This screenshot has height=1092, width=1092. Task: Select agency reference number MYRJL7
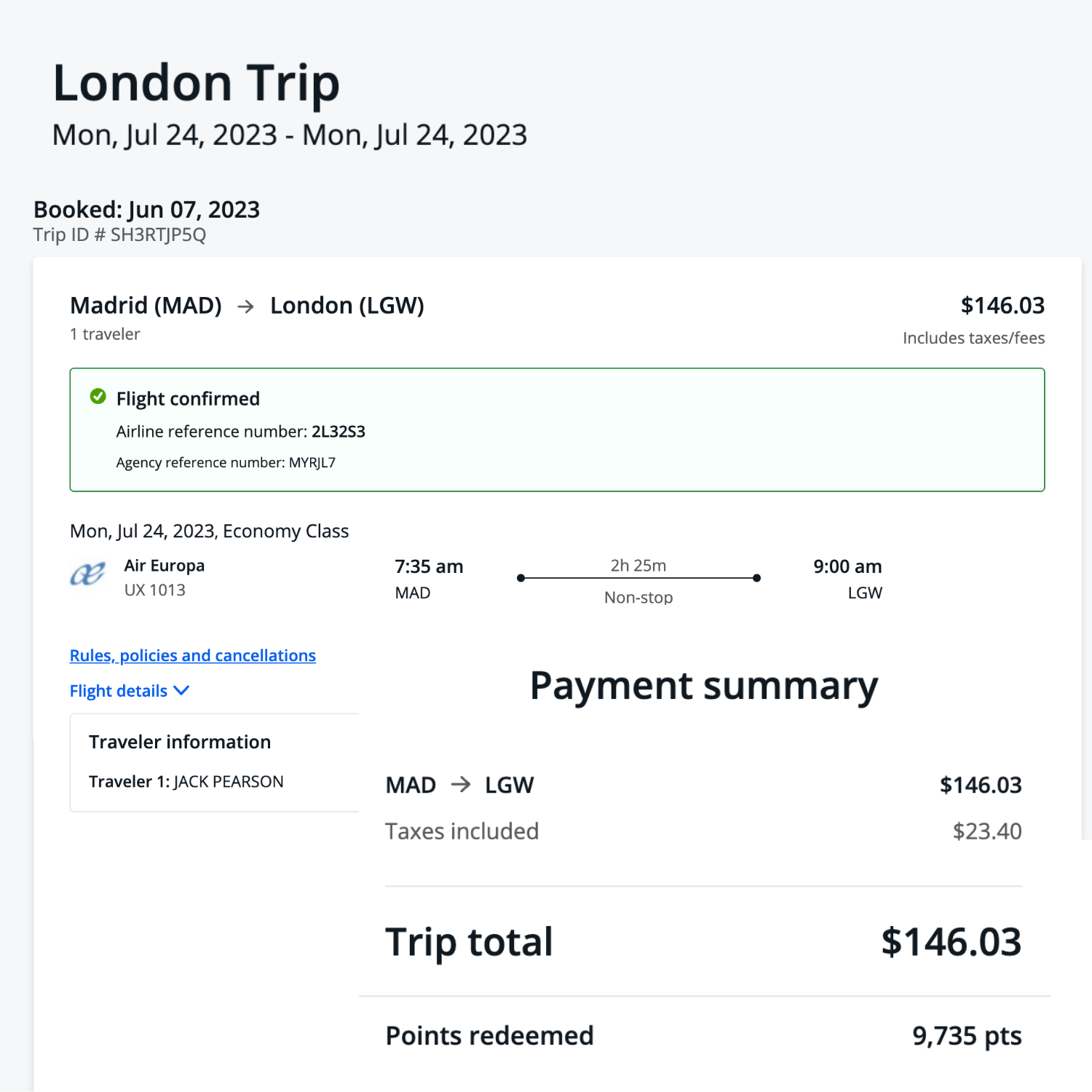pyautogui.click(x=312, y=463)
